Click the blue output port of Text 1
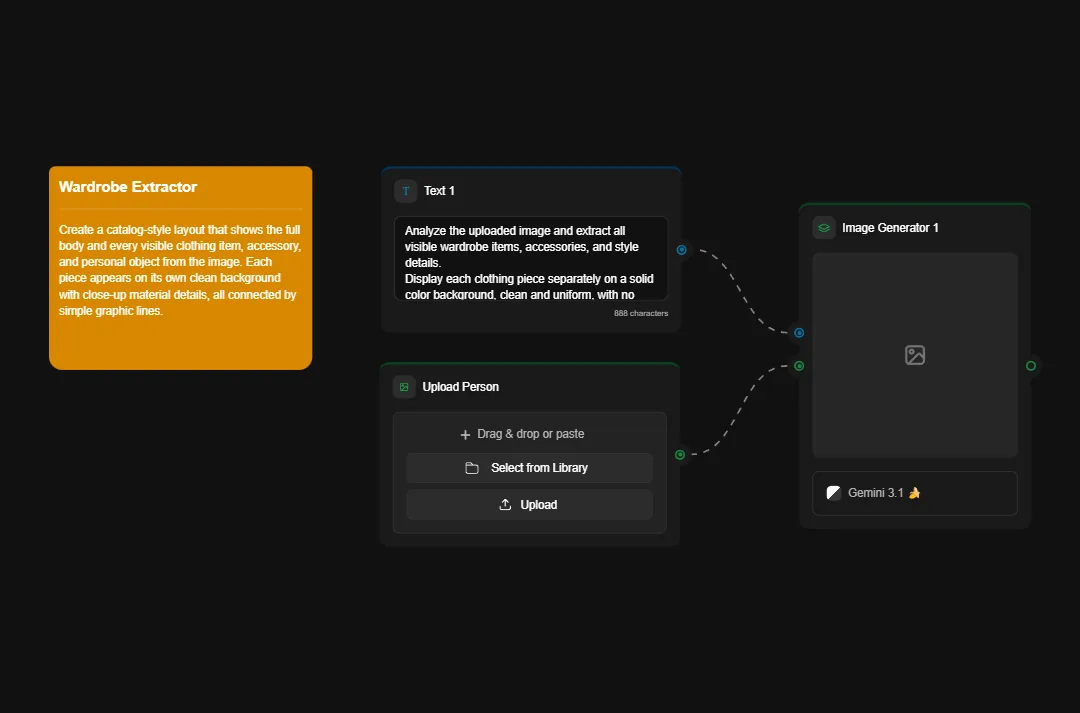Image resolution: width=1080 pixels, height=713 pixels. pos(681,250)
